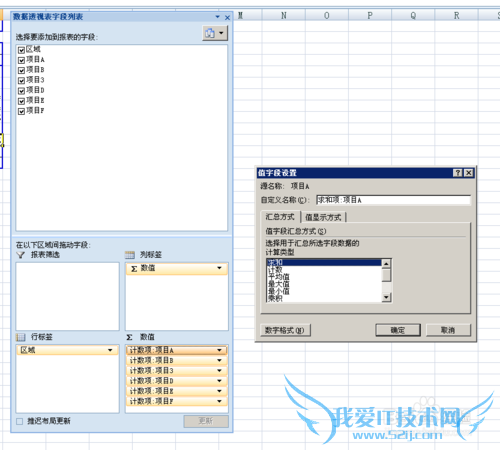The height and width of the screenshot is (450, 500).
Task: Open the Σ 数值 dropdown in column labels
Action: [x=219, y=268]
